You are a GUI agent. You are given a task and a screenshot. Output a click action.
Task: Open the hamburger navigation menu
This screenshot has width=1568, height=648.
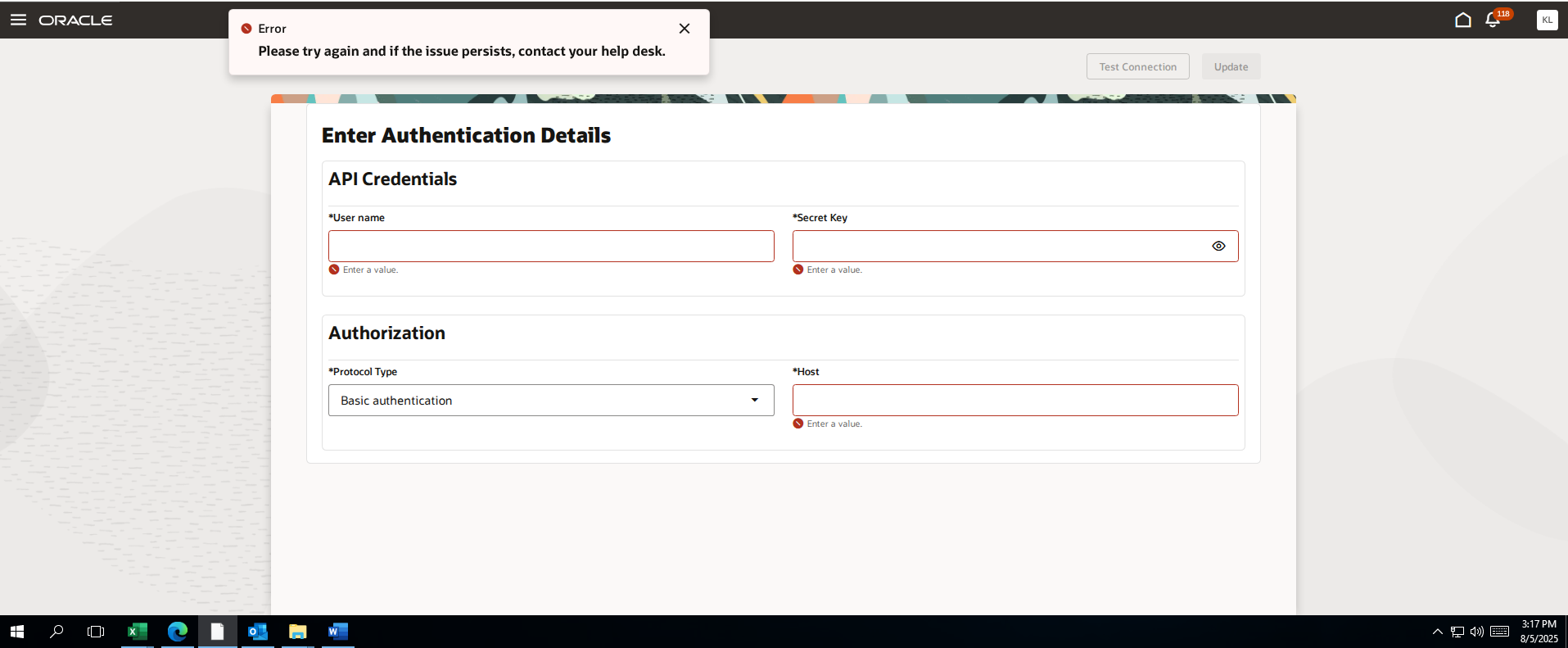[18, 20]
